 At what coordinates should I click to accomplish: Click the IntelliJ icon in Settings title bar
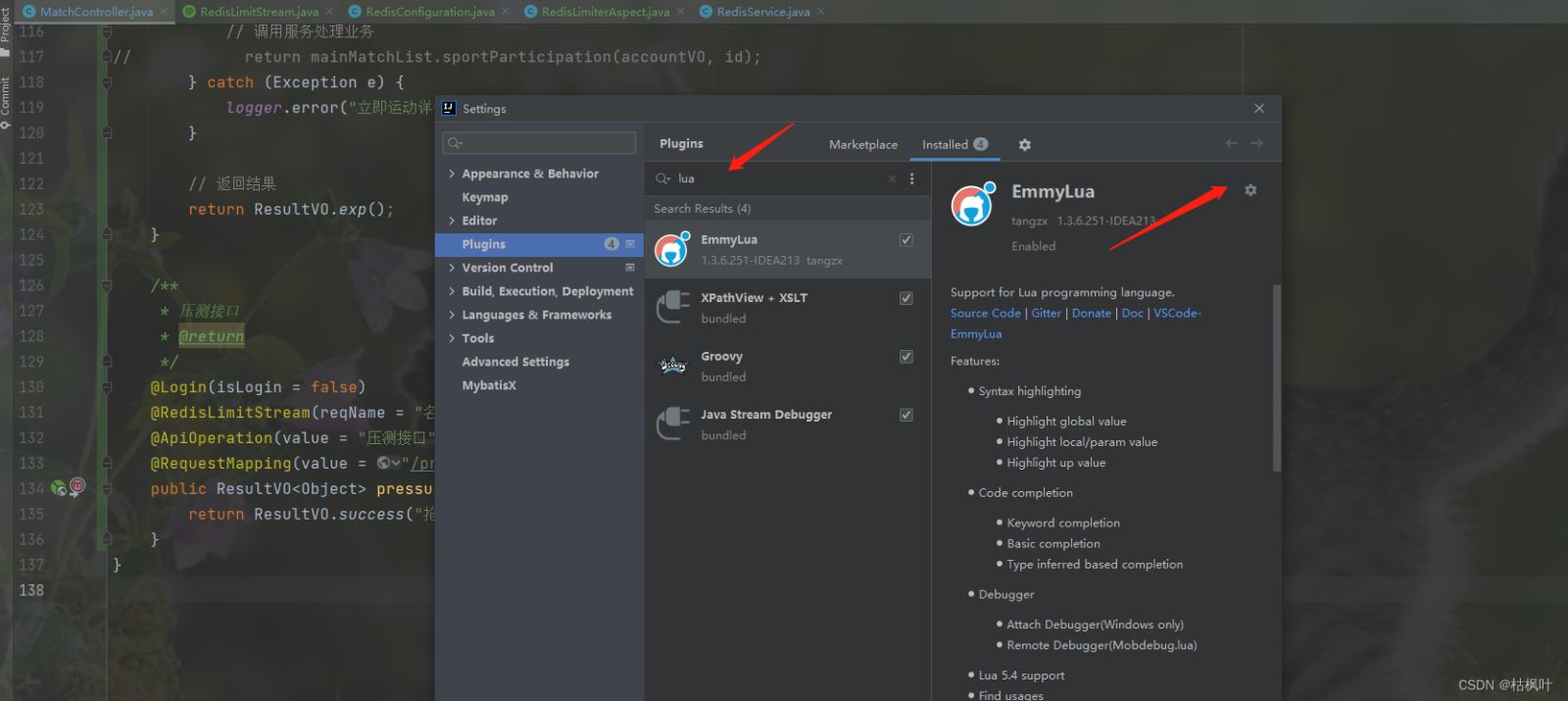(449, 108)
